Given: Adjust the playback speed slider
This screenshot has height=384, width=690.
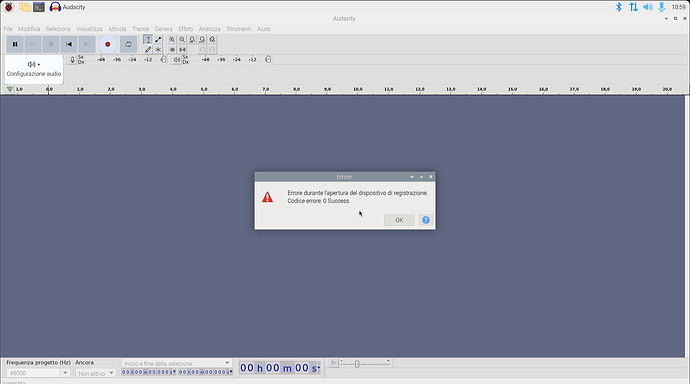Looking at the screenshot, I should click(x=357, y=364).
